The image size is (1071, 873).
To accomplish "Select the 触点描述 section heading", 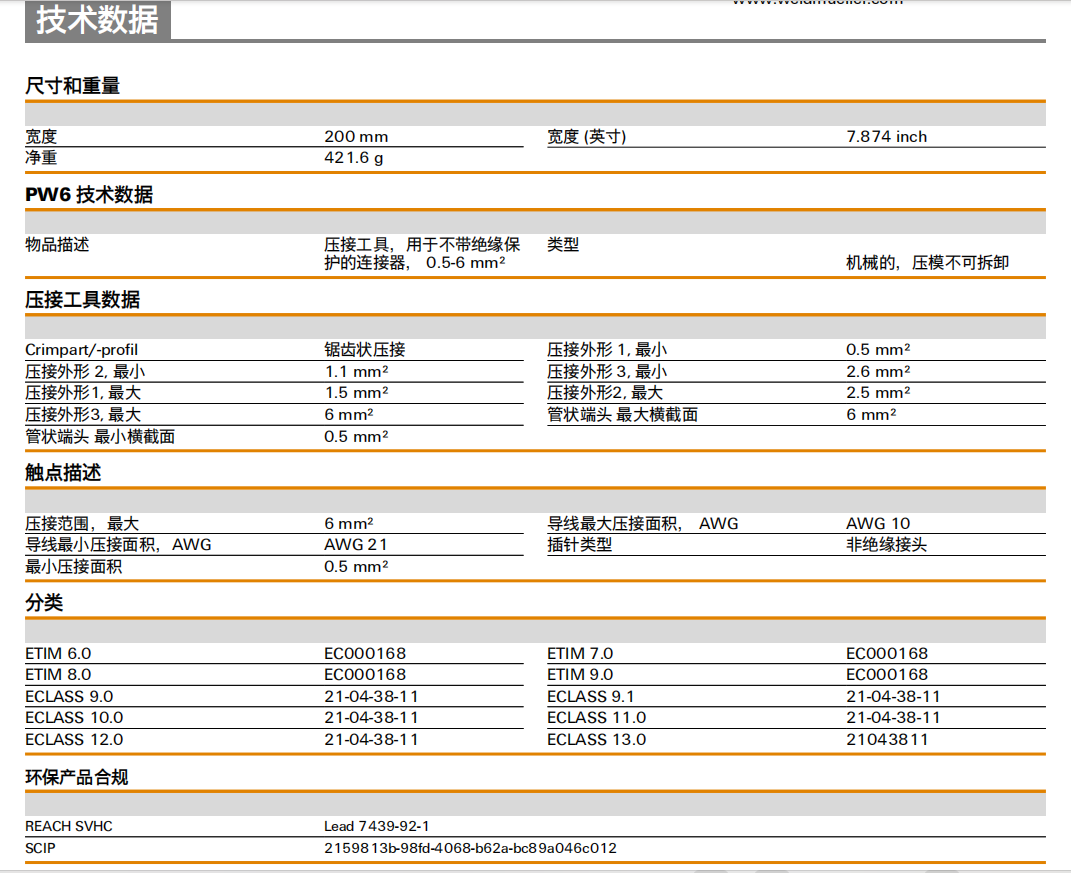I will point(63,473).
